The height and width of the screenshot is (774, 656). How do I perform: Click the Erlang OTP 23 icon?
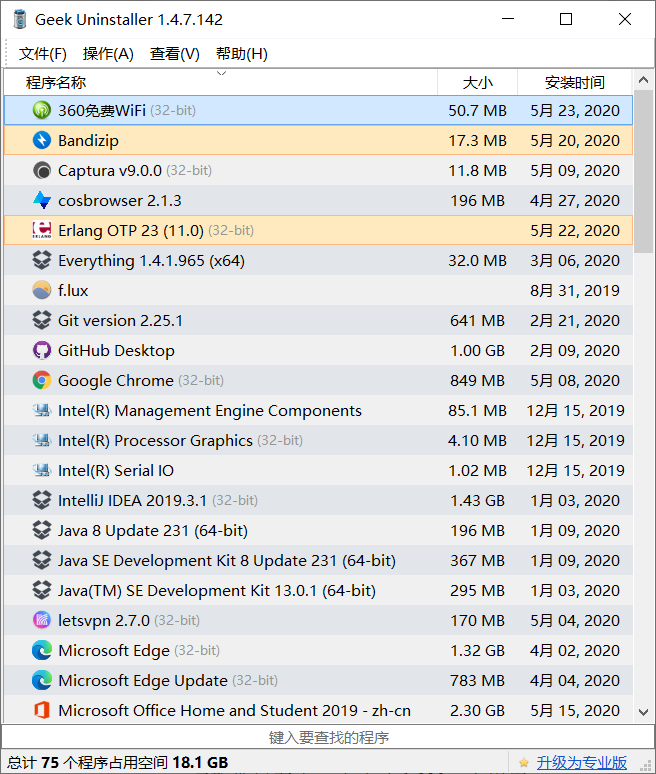(x=42, y=230)
